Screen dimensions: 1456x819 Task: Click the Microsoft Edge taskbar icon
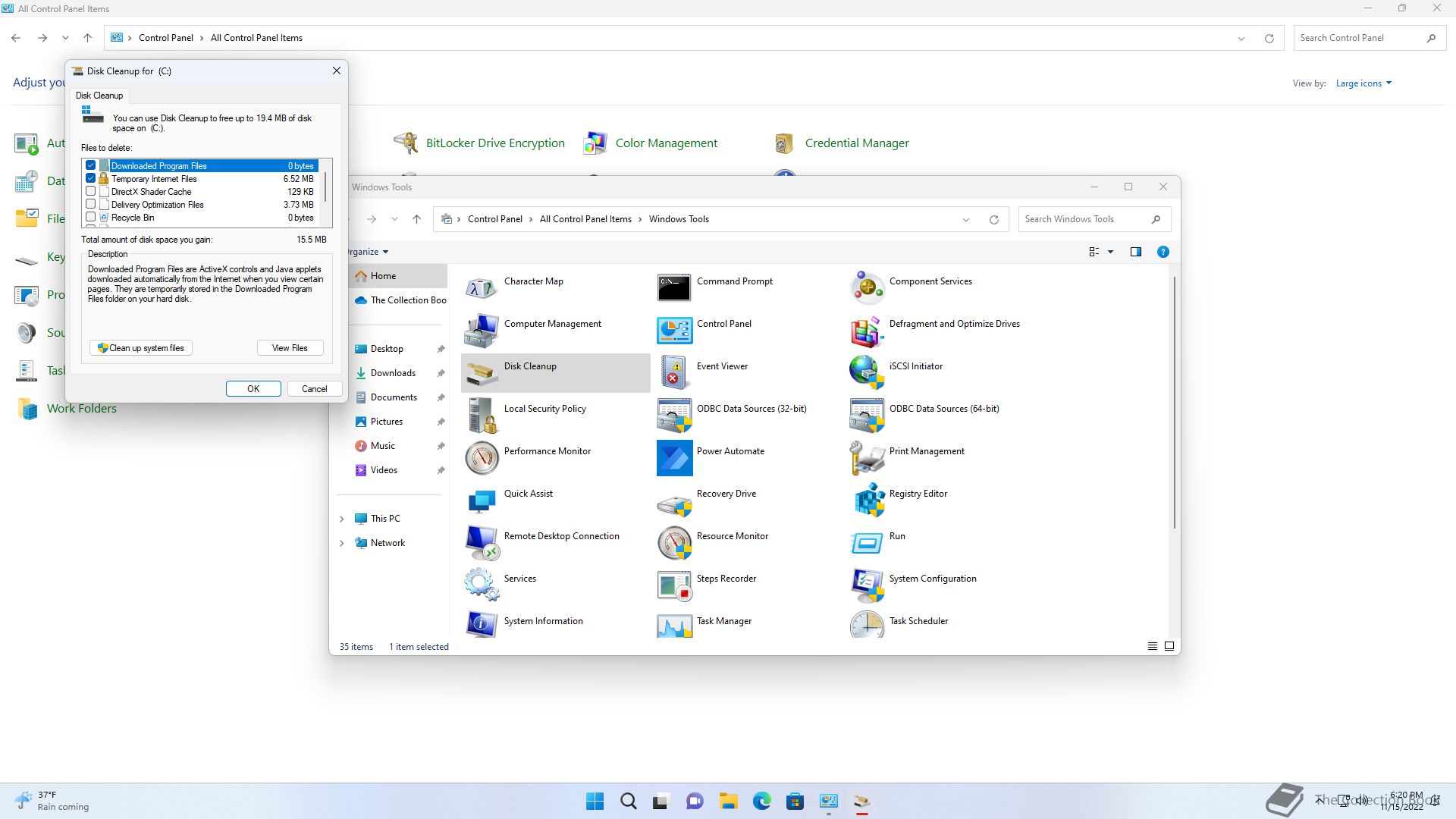[x=761, y=801]
